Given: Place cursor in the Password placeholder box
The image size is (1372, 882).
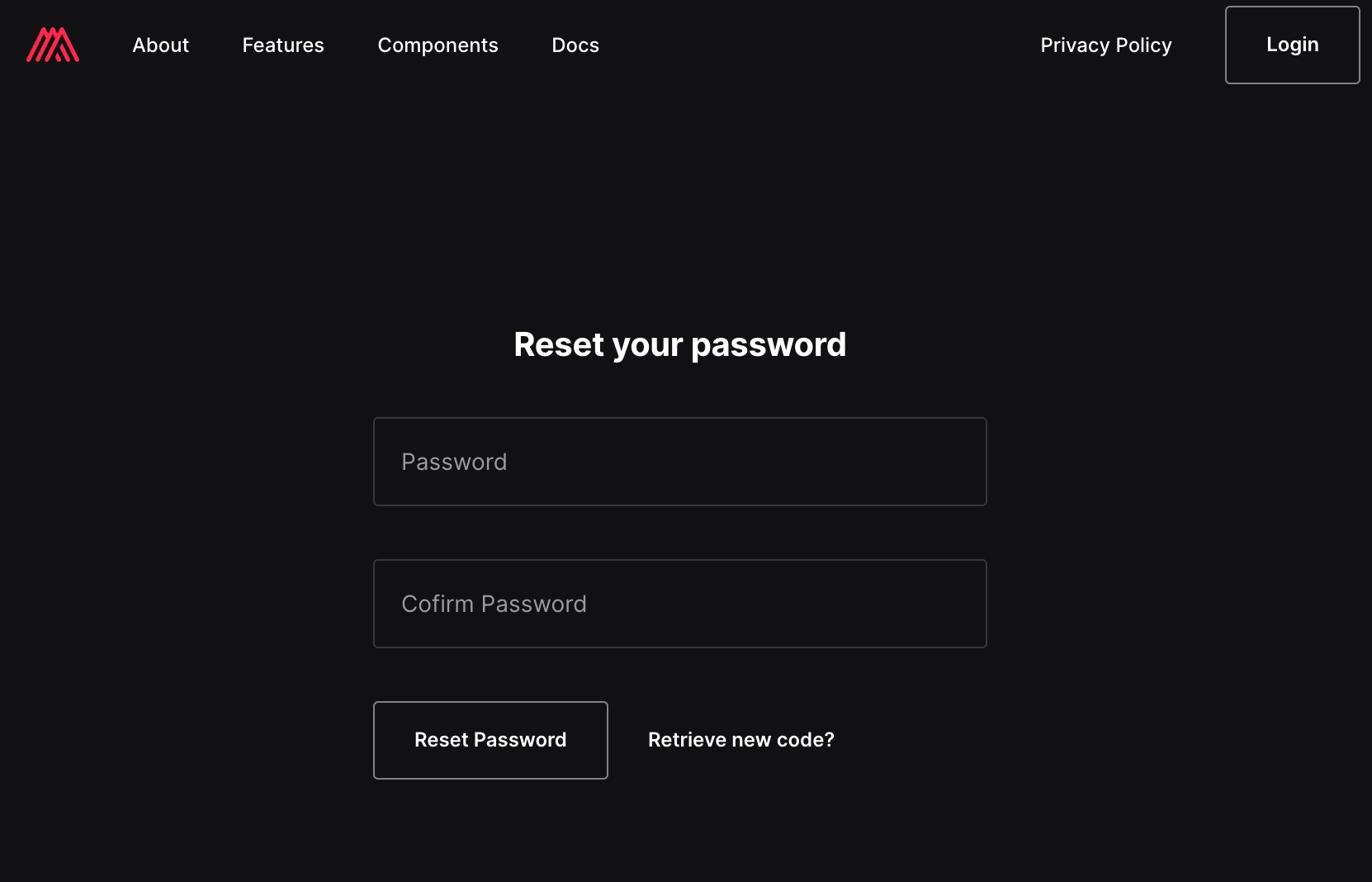Looking at the screenshot, I should click(x=679, y=462).
